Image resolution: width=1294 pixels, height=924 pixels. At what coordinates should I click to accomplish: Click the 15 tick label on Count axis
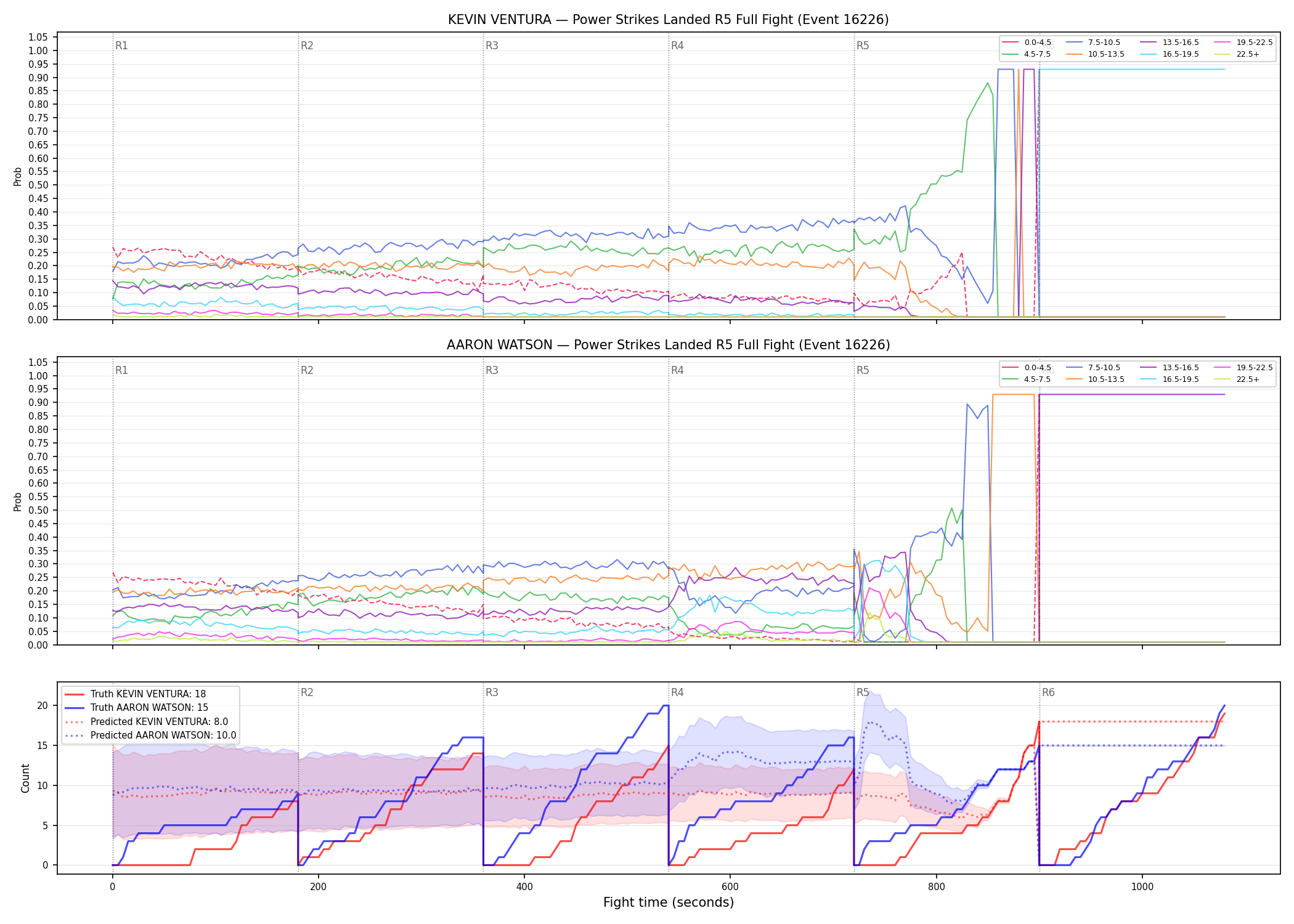point(43,745)
